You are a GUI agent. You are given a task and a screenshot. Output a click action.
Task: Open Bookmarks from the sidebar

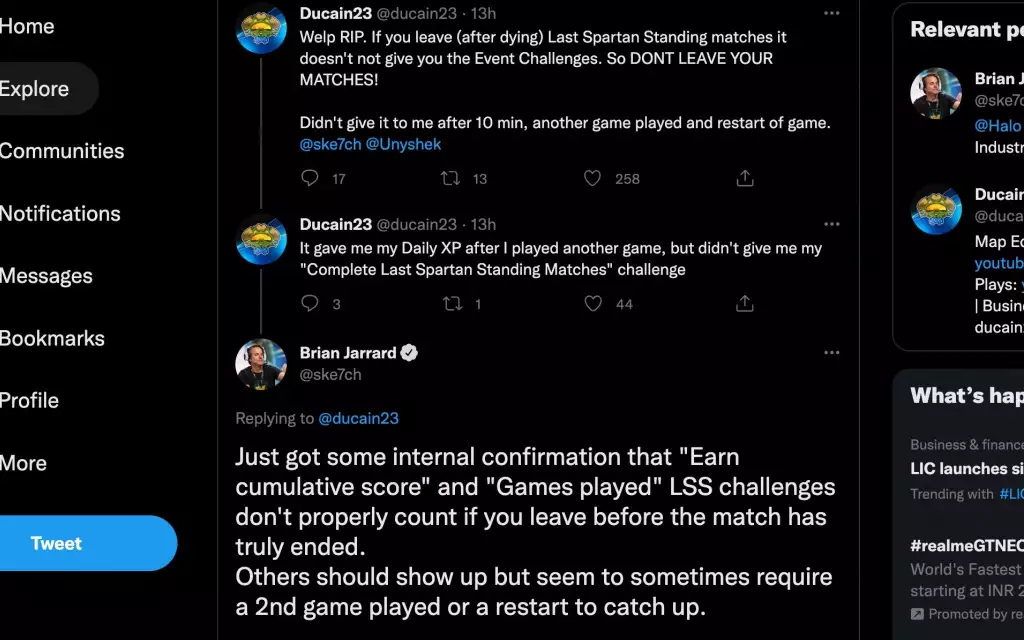[52, 338]
